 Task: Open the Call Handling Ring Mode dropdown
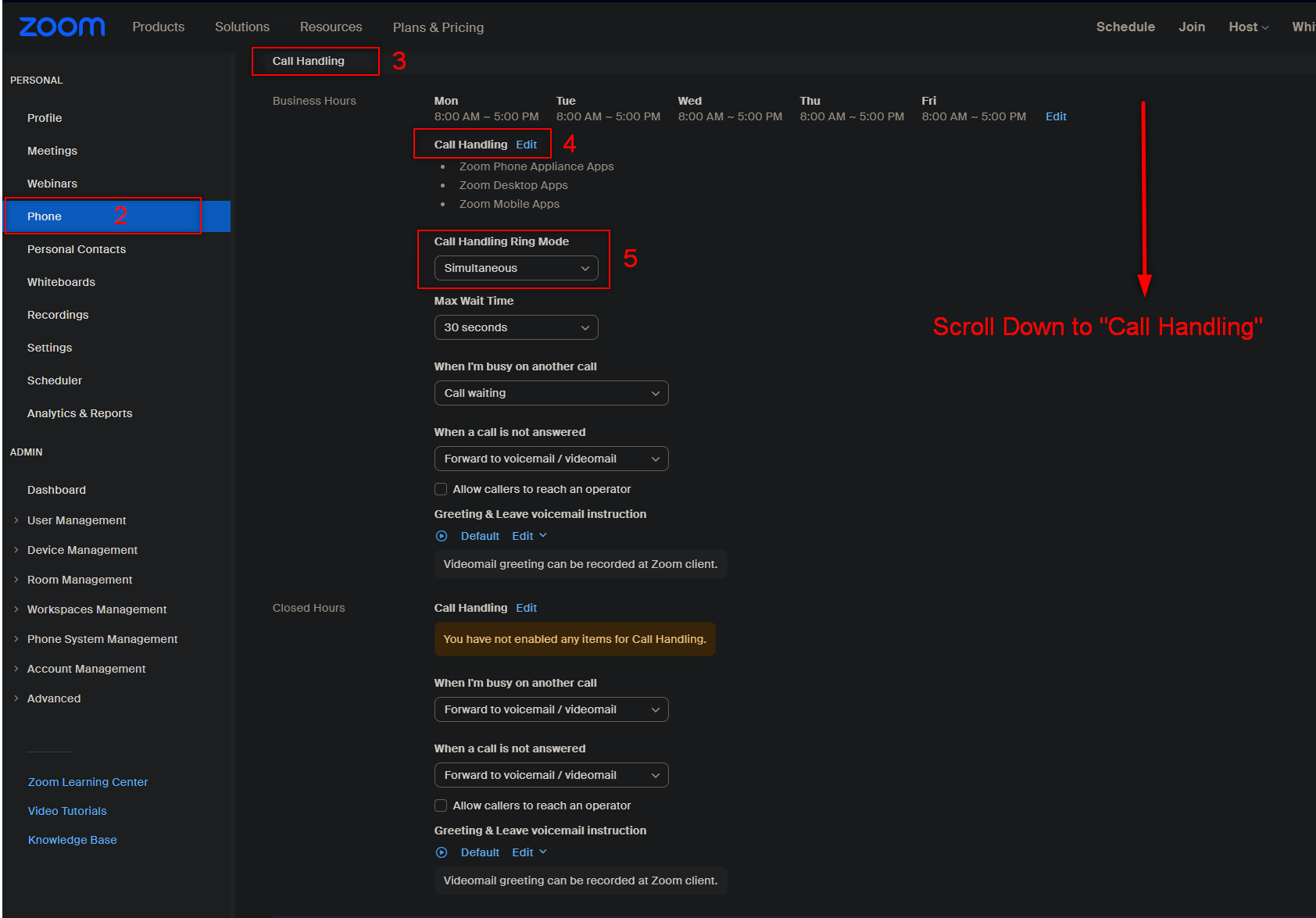[516, 268]
